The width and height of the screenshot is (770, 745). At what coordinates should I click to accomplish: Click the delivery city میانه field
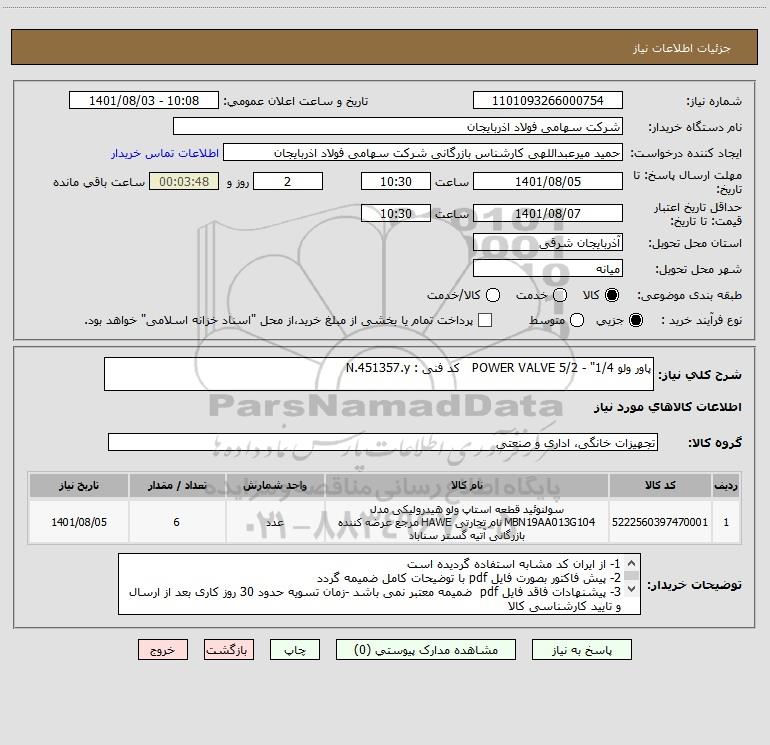[548, 268]
